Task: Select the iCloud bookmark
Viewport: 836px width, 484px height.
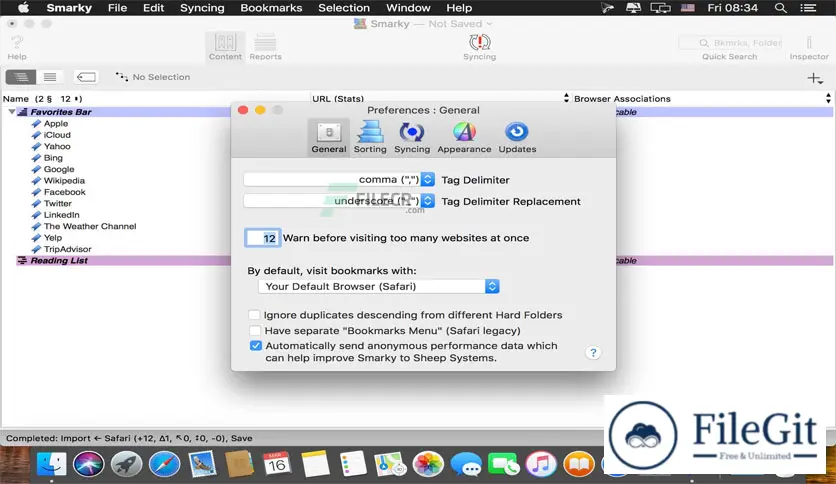Action: 57,135
